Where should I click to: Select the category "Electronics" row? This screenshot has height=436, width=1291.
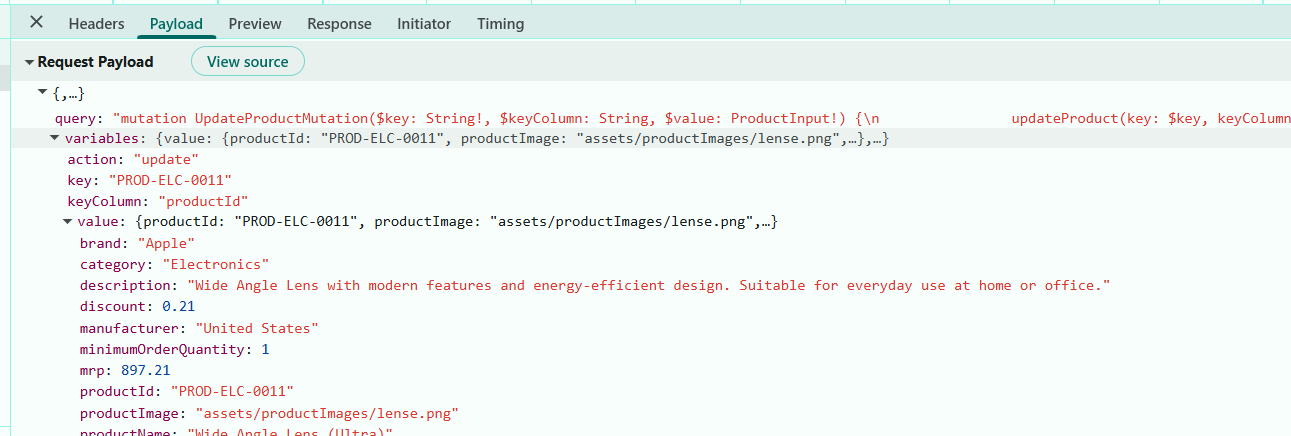click(174, 265)
